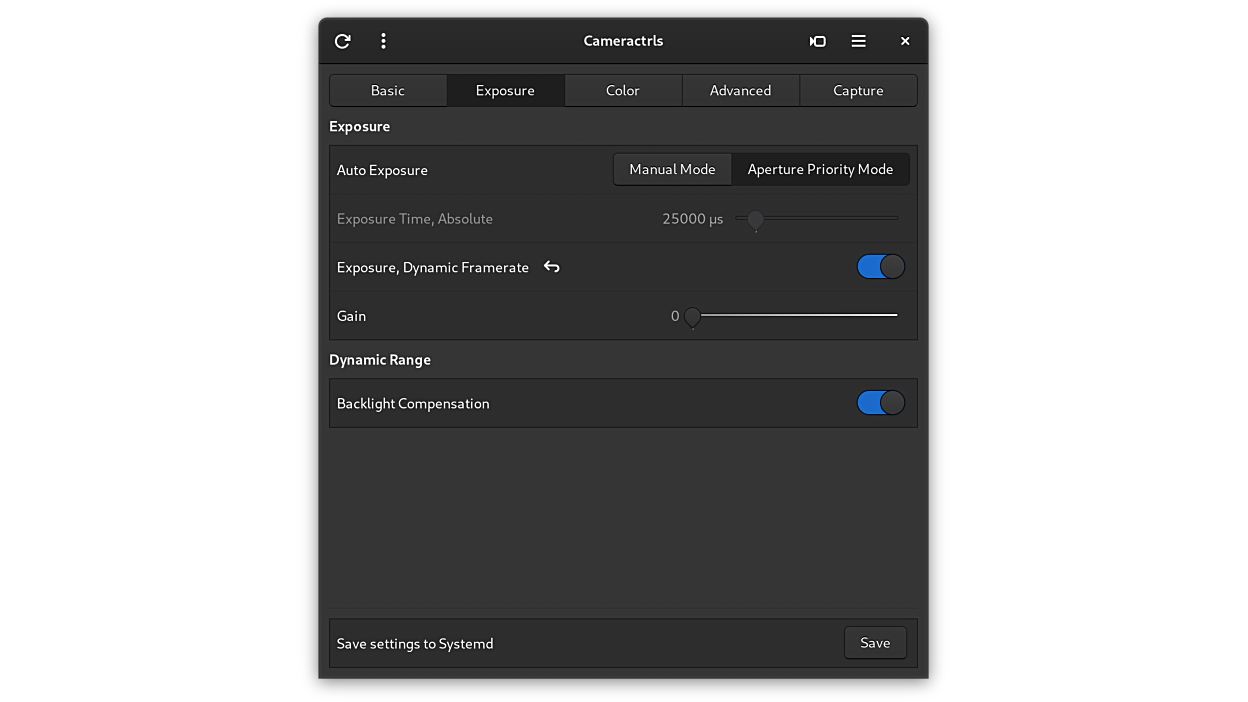This screenshot has width=1248, height=702.
Task: Click the Gain slider handle
Action: click(x=691, y=315)
